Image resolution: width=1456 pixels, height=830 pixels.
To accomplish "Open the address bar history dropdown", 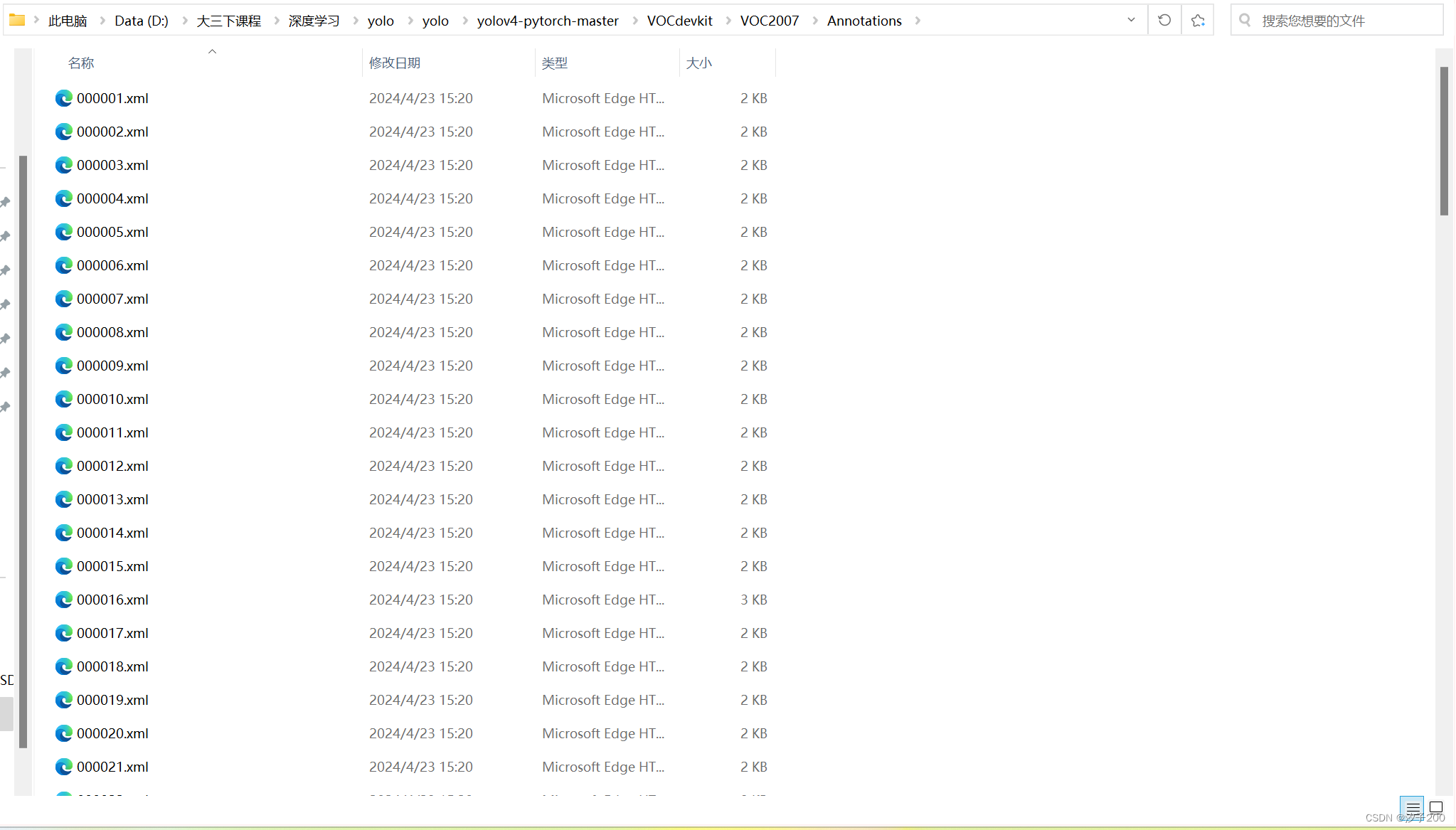I will pyautogui.click(x=1131, y=20).
